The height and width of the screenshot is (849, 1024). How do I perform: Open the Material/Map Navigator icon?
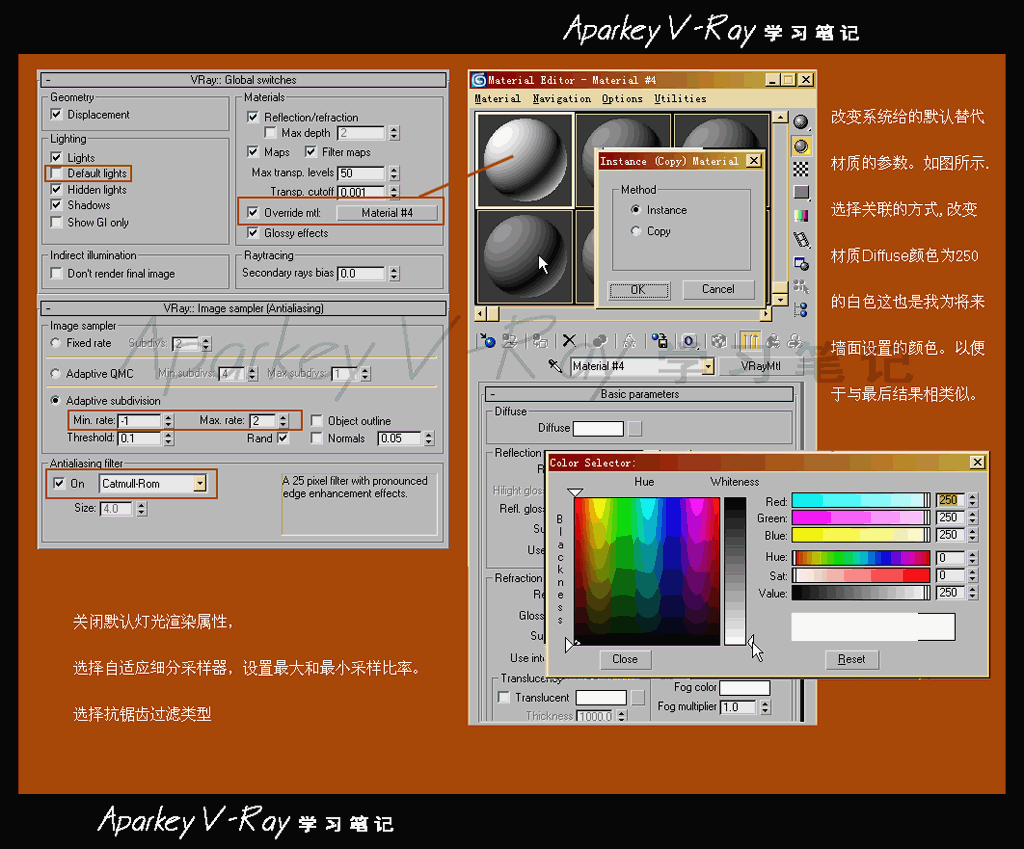[x=801, y=310]
